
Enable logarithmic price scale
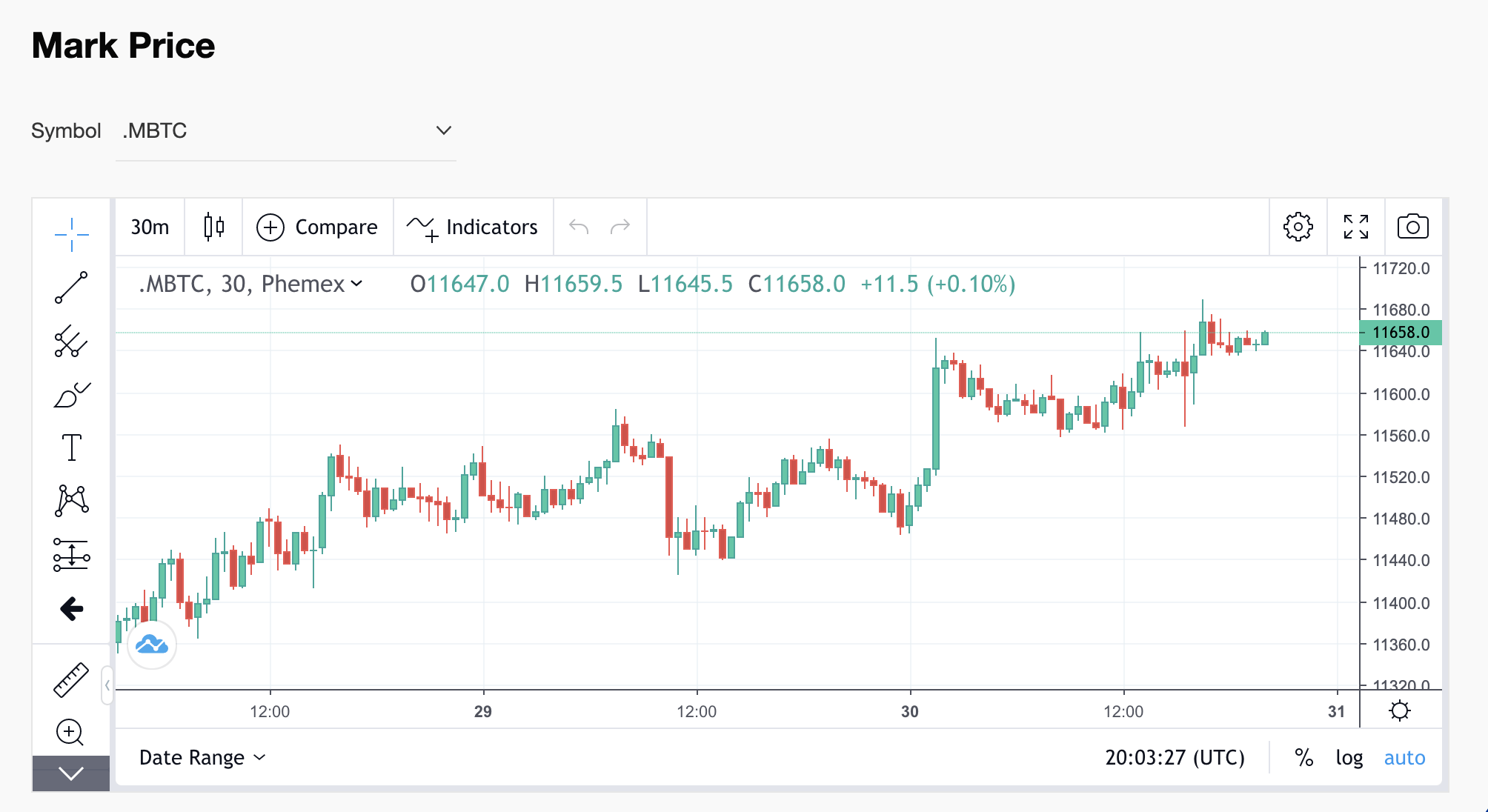coord(1350,757)
